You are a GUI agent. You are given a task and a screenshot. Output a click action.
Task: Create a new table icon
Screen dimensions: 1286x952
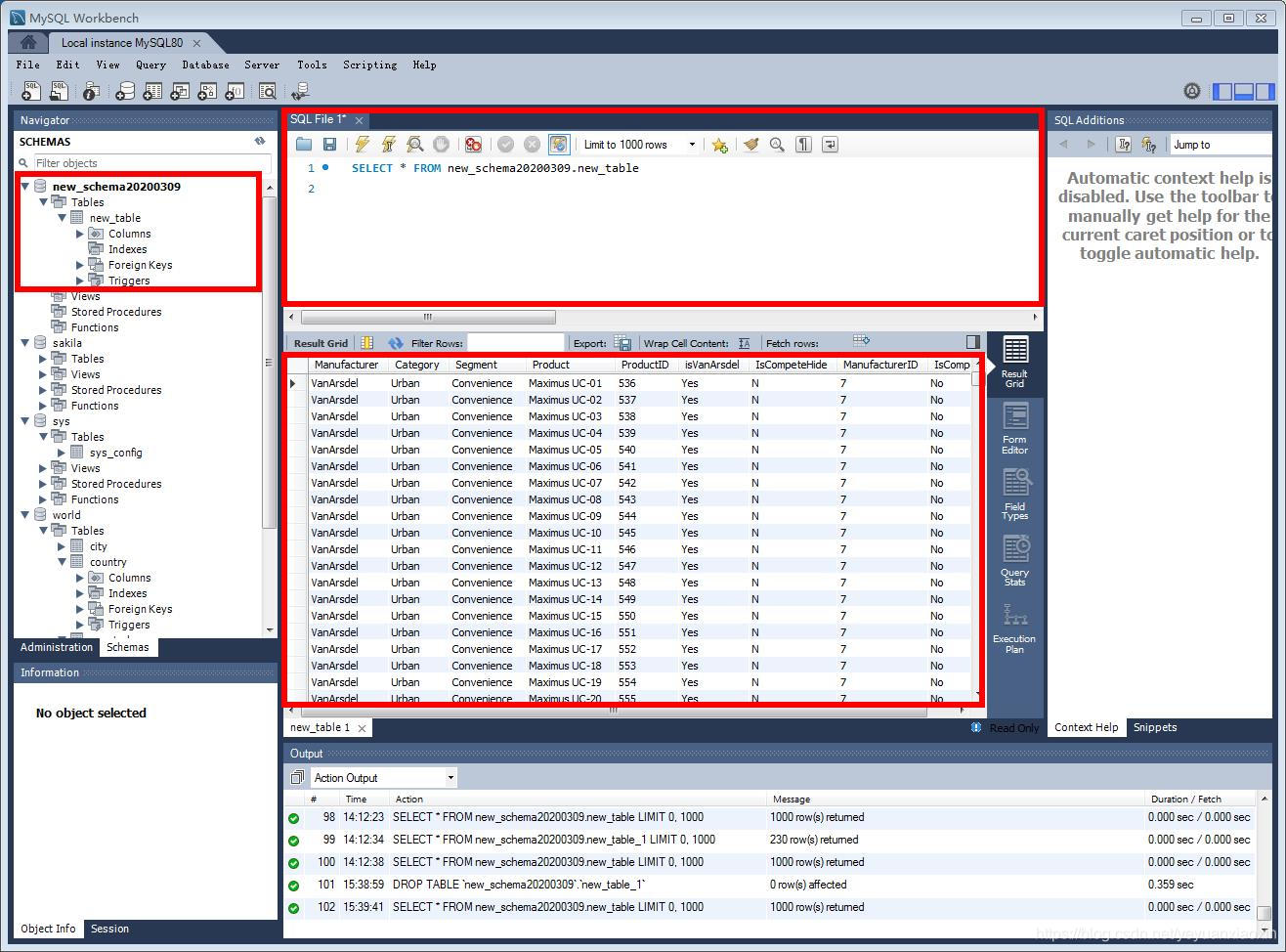click(152, 91)
